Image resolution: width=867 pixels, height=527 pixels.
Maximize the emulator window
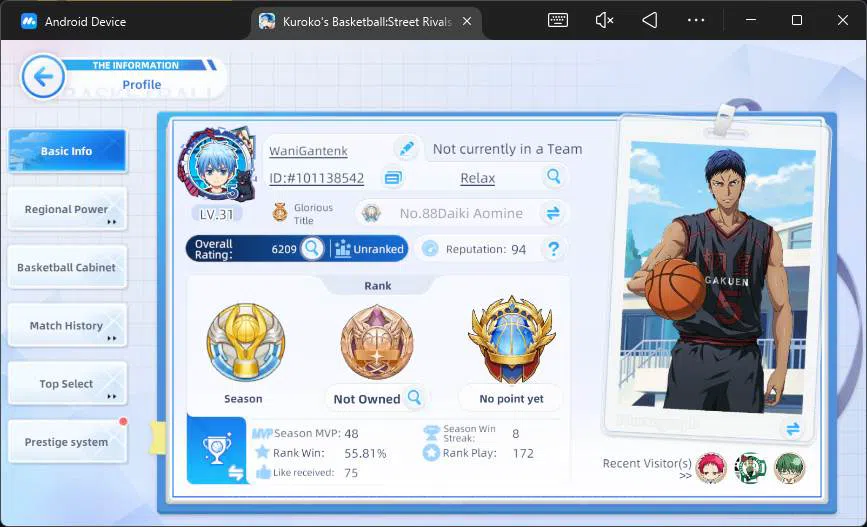pyautogui.click(x=797, y=20)
